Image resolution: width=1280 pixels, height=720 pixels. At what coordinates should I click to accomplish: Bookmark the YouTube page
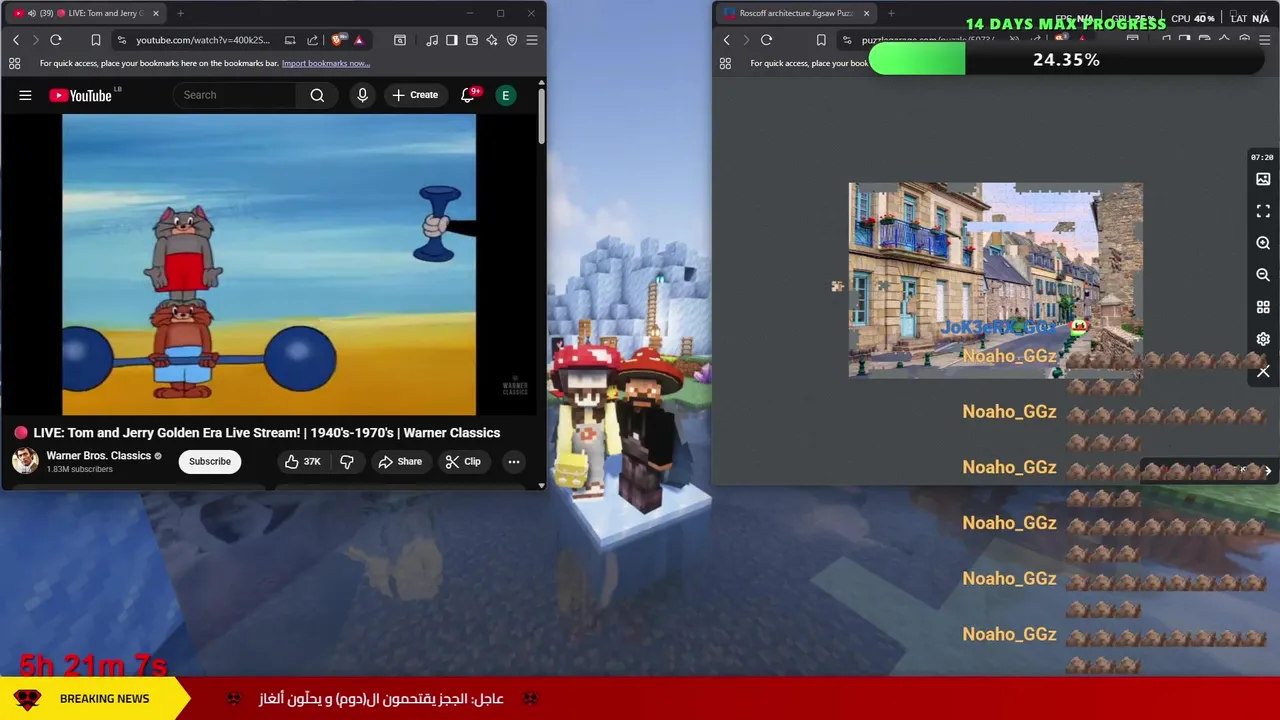tap(96, 40)
